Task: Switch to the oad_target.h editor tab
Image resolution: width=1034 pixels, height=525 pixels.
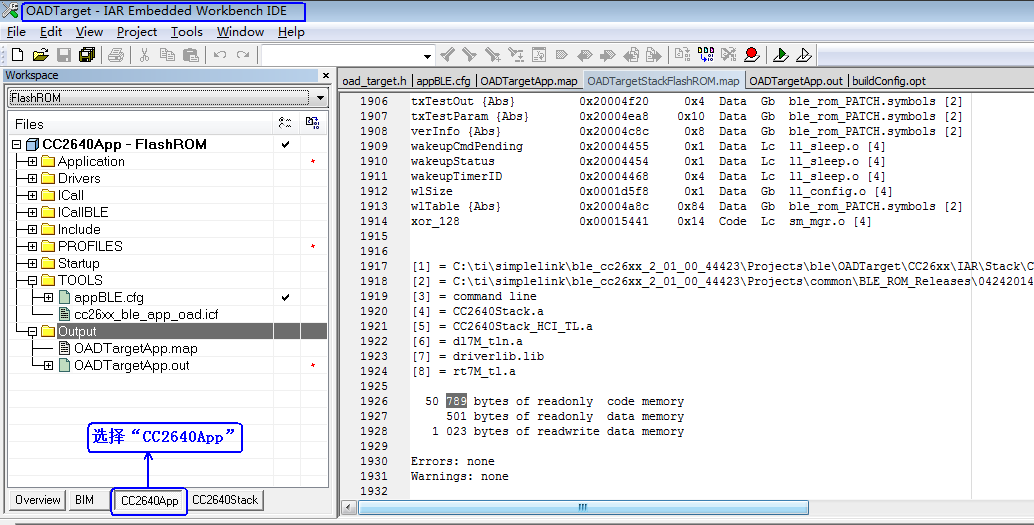Action: (x=375, y=81)
